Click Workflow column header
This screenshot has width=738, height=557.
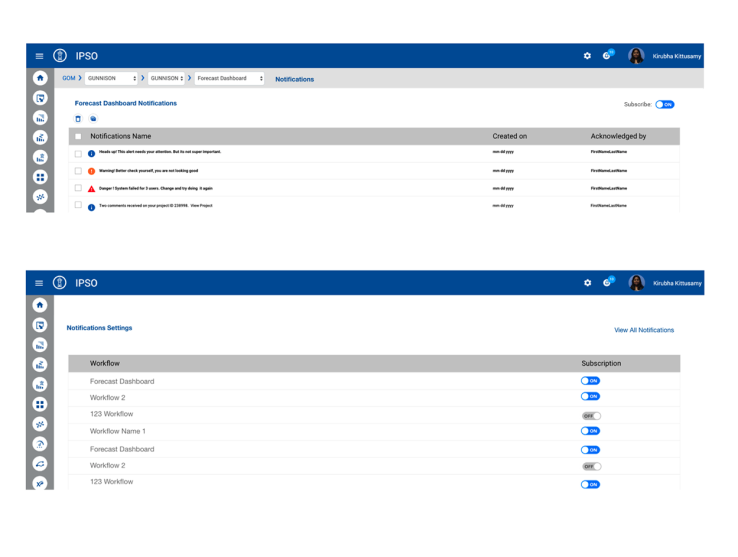(x=104, y=363)
